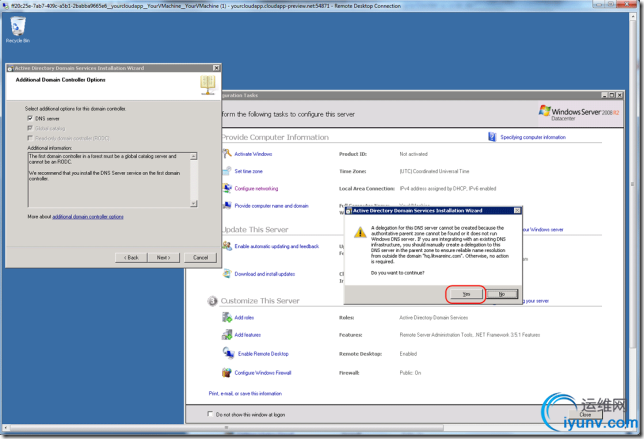Open Download and install updates link
This screenshot has width=644, height=439.
click(x=265, y=274)
